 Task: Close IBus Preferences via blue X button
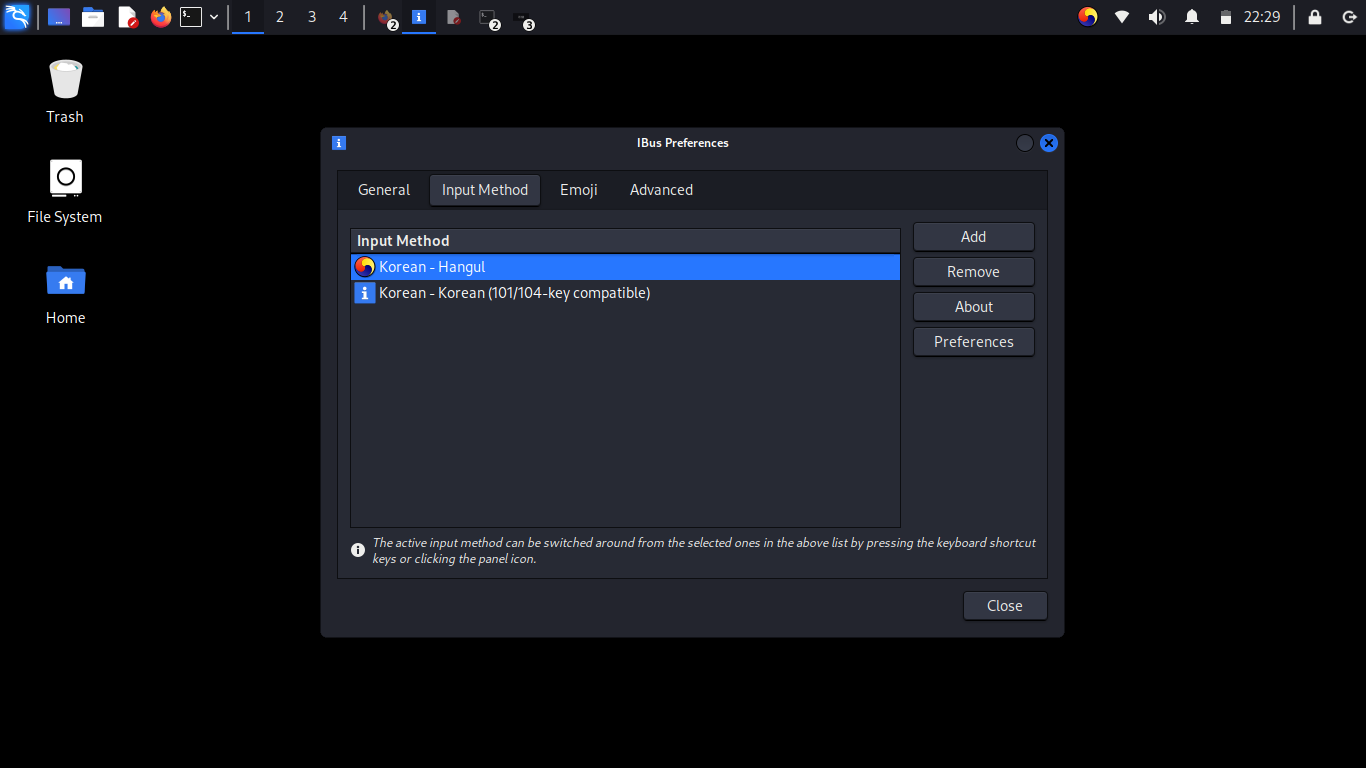[1049, 143]
